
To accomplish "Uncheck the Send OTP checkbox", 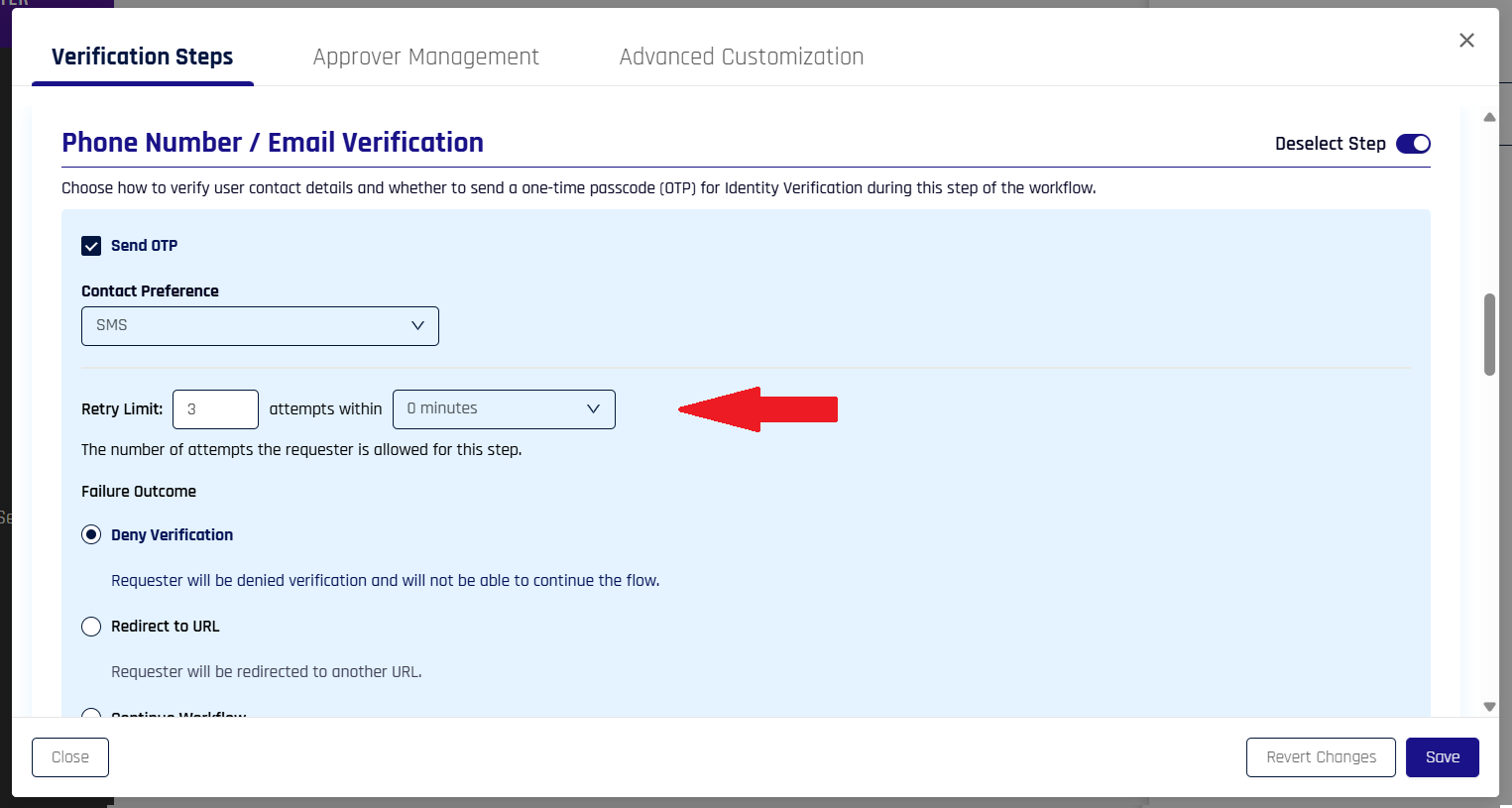I will (91, 246).
